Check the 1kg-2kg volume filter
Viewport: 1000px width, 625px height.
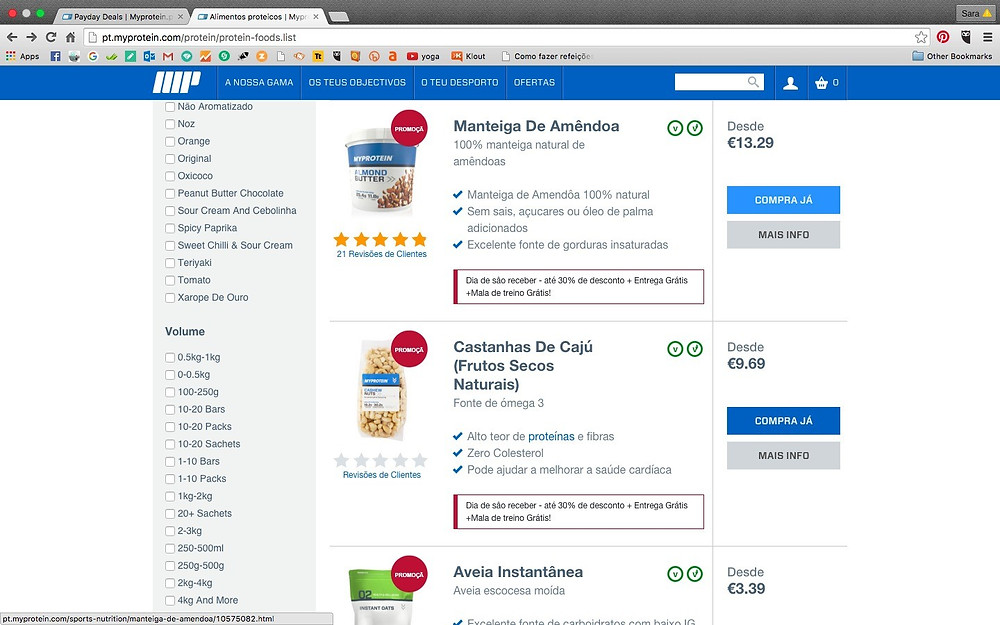click(x=170, y=497)
